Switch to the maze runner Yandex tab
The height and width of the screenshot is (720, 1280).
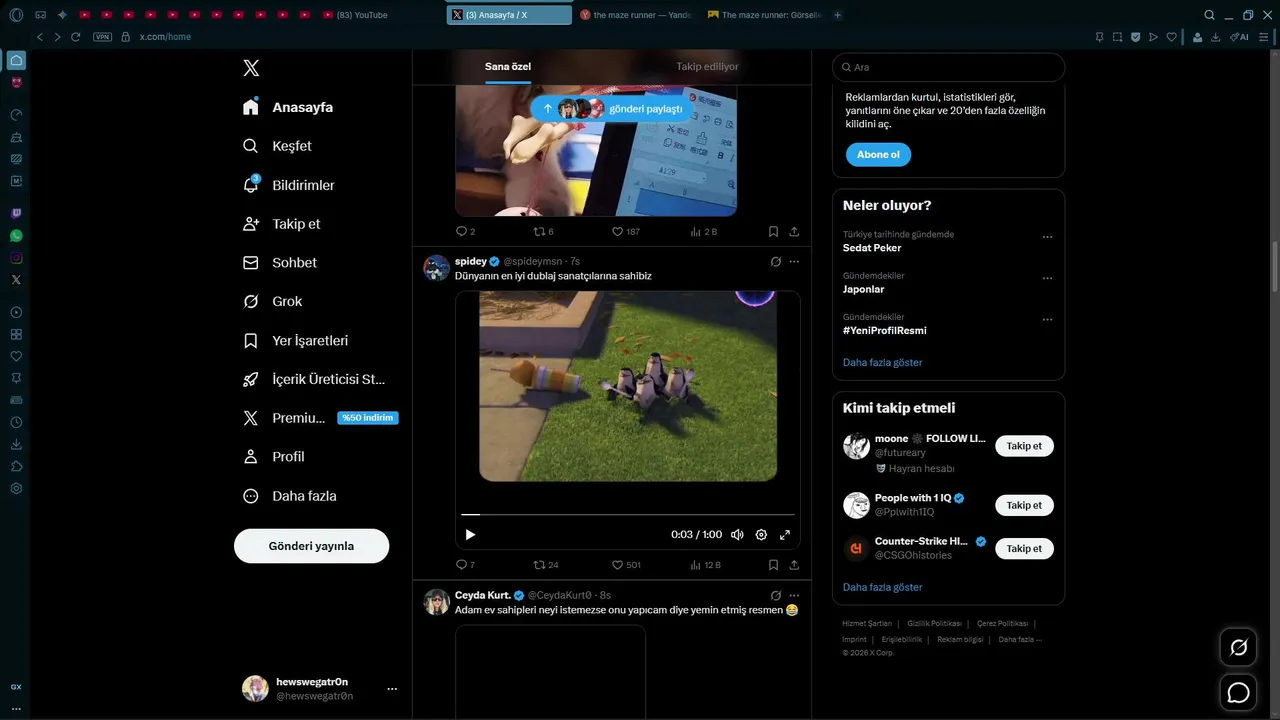pos(637,15)
